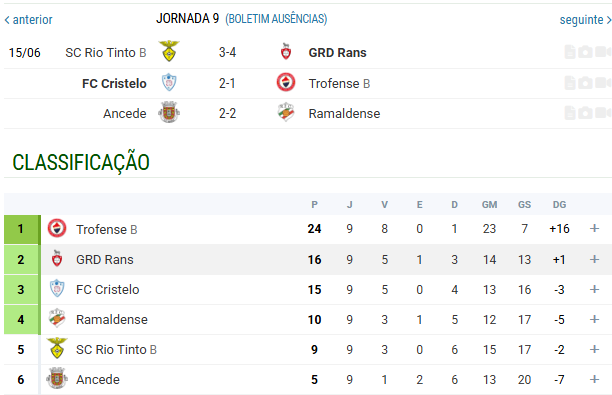Screen dimensions: 612x395
Task: Click Ramaldense crest in standings table
Action: [x=57, y=319]
